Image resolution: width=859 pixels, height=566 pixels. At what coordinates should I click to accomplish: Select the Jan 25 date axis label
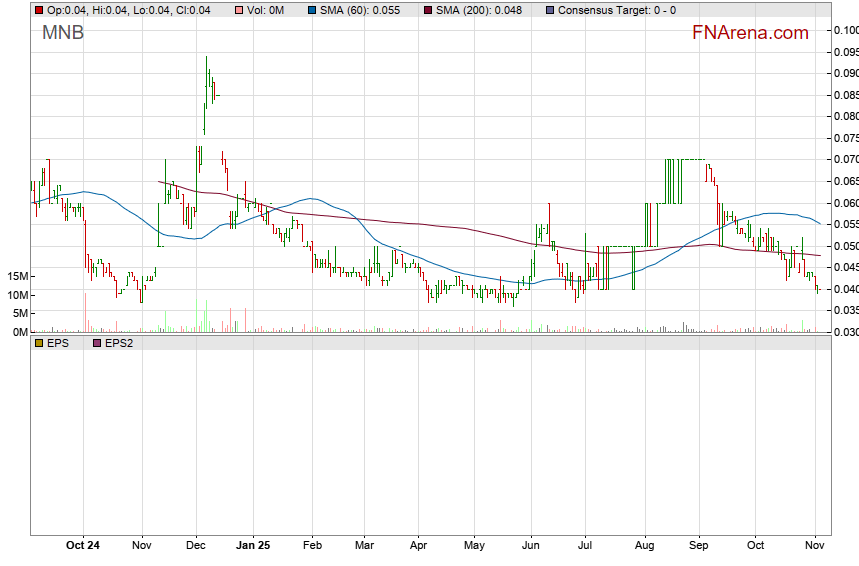tap(253, 546)
